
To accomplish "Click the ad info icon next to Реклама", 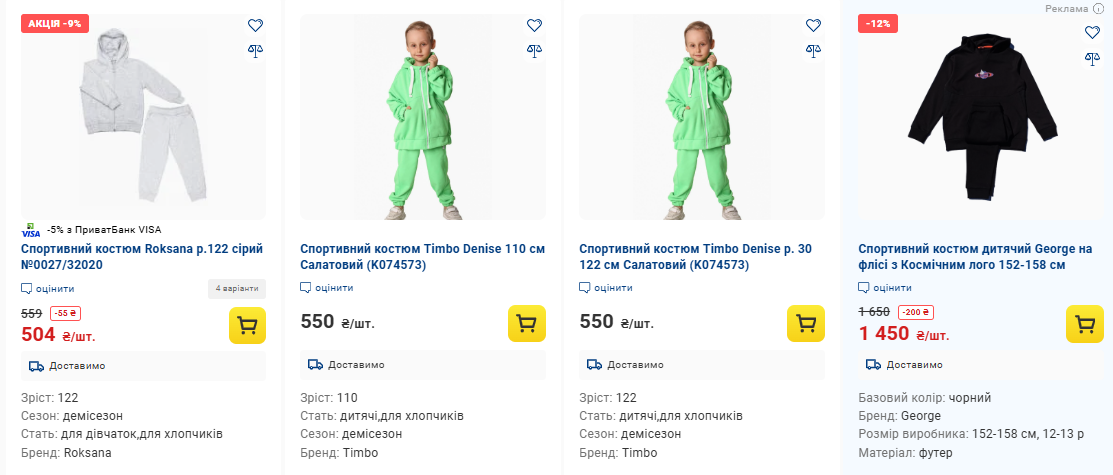I will point(1098,8).
